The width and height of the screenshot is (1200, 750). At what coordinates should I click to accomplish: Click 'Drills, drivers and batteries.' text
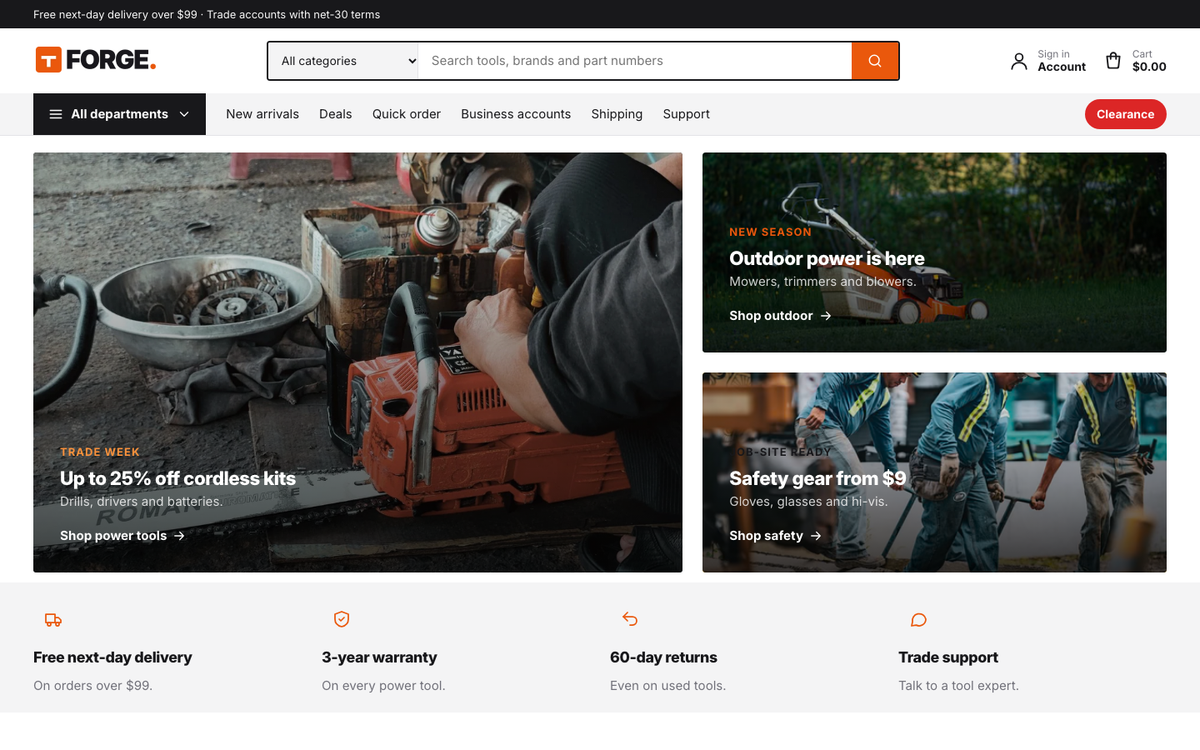coord(141,502)
